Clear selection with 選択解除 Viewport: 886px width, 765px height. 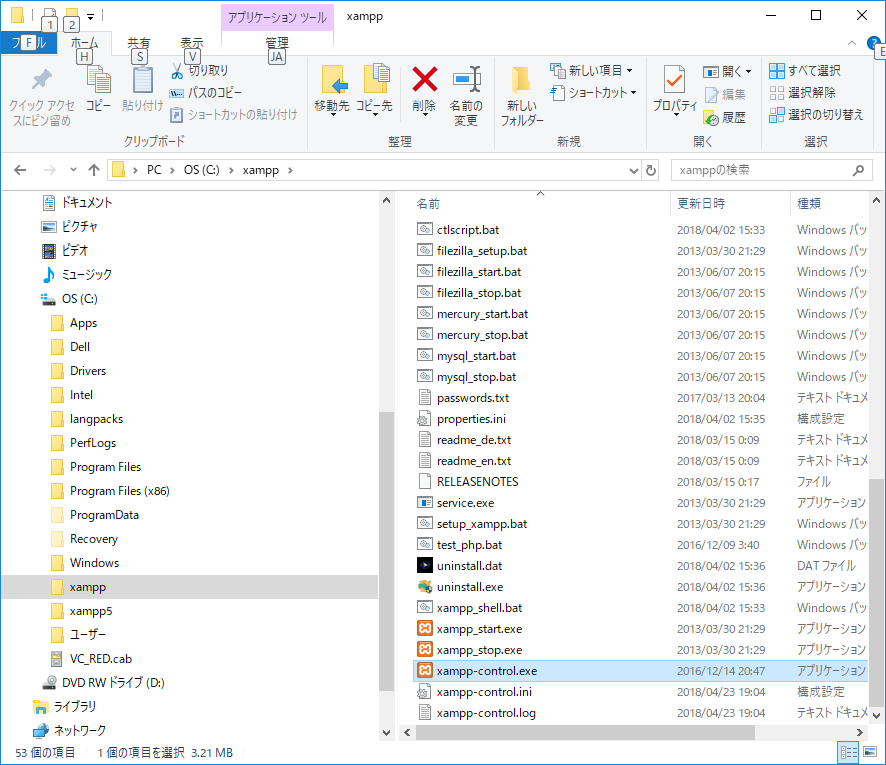(802, 93)
